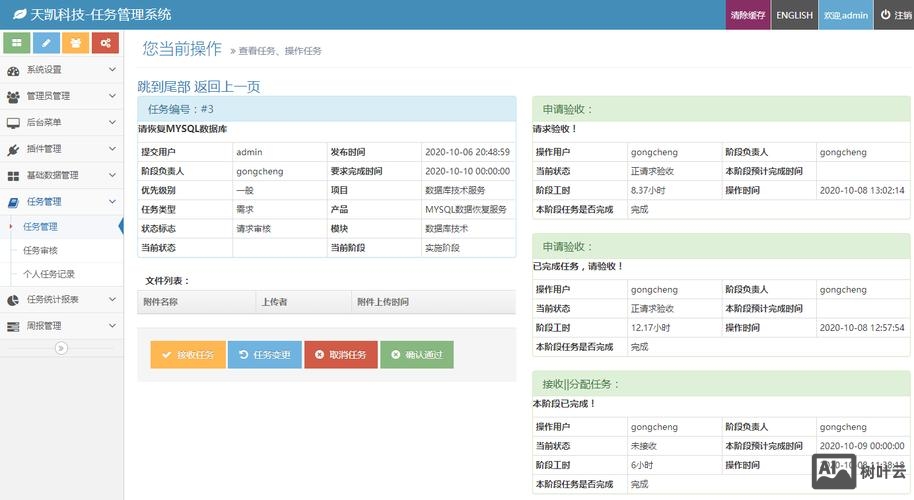Viewport: 914px width, 500px height.
Task: Click the green 确认通过 button
Action: [x=417, y=355]
